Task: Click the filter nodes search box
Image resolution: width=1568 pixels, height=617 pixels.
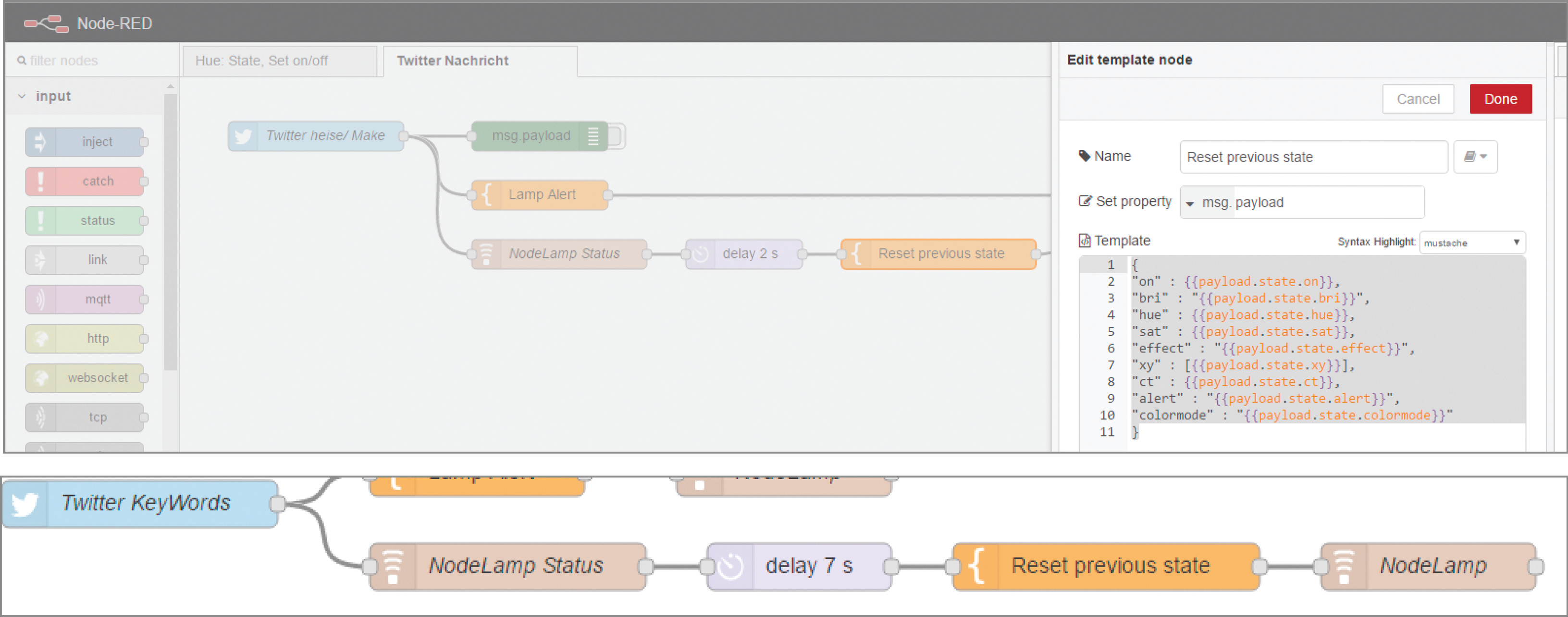Action: 91,61
